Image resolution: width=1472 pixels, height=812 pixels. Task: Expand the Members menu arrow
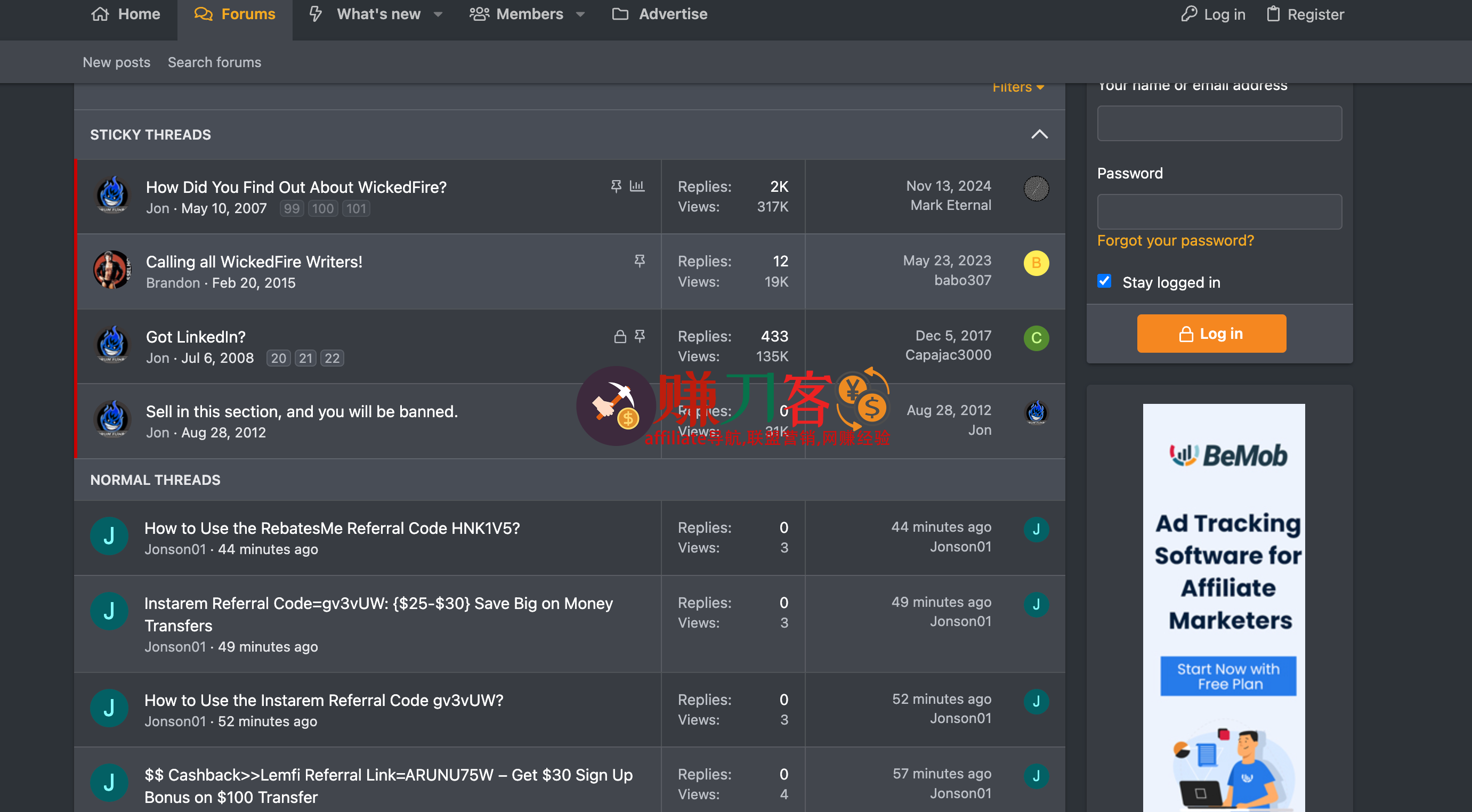click(x=580, y=14)
